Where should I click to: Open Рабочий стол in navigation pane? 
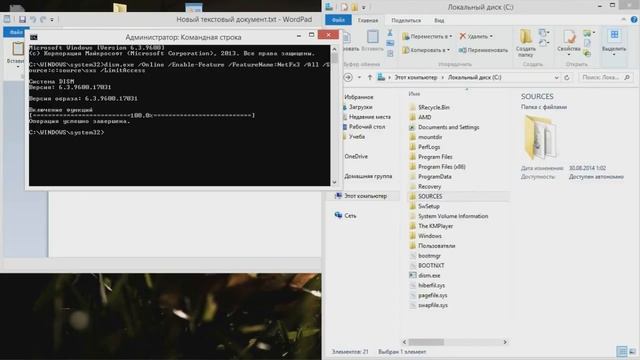pos(367,127)
